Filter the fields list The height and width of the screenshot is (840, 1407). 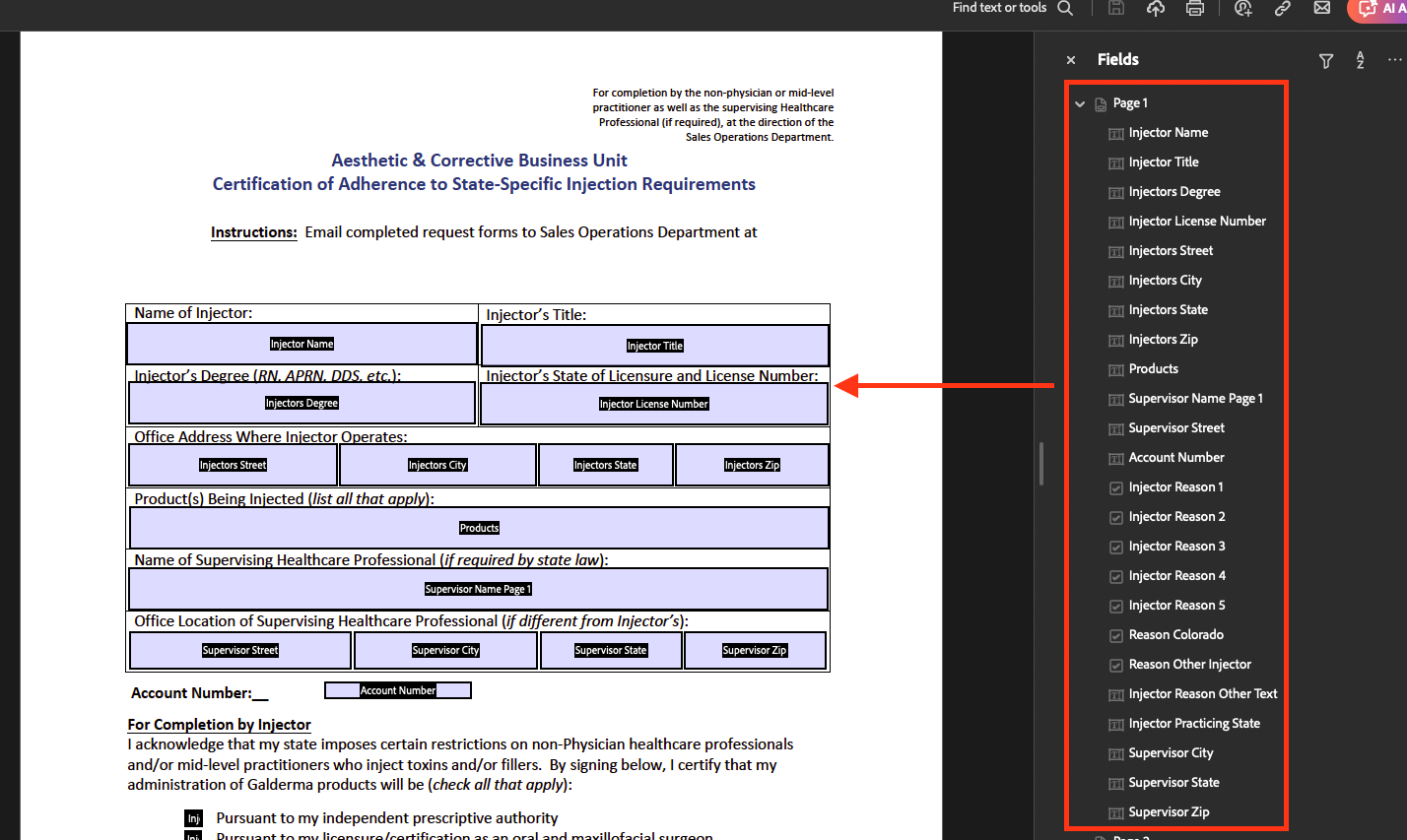pyautogui.click(x=1325, y=60)
